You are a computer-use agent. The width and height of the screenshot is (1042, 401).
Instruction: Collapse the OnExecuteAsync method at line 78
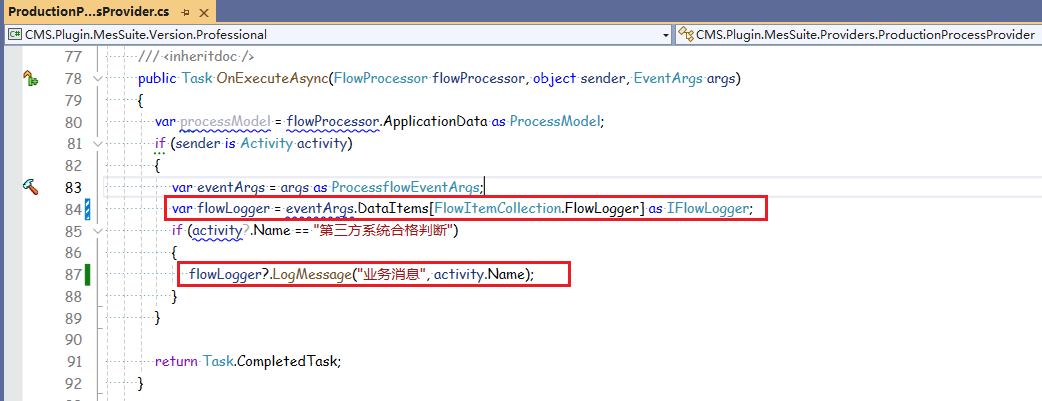pos(97,79)
